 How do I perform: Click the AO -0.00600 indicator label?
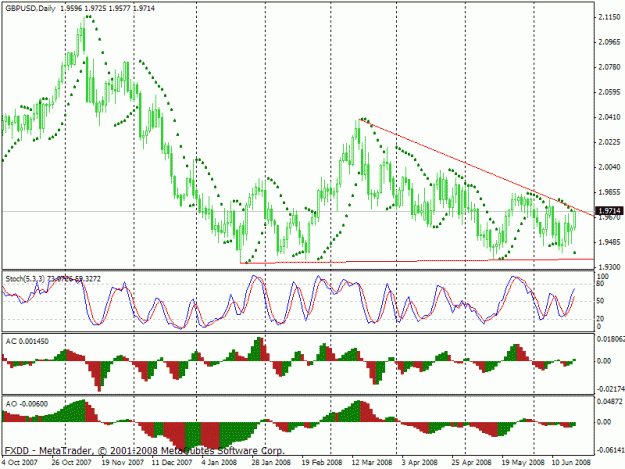click(x=27, y=404)
